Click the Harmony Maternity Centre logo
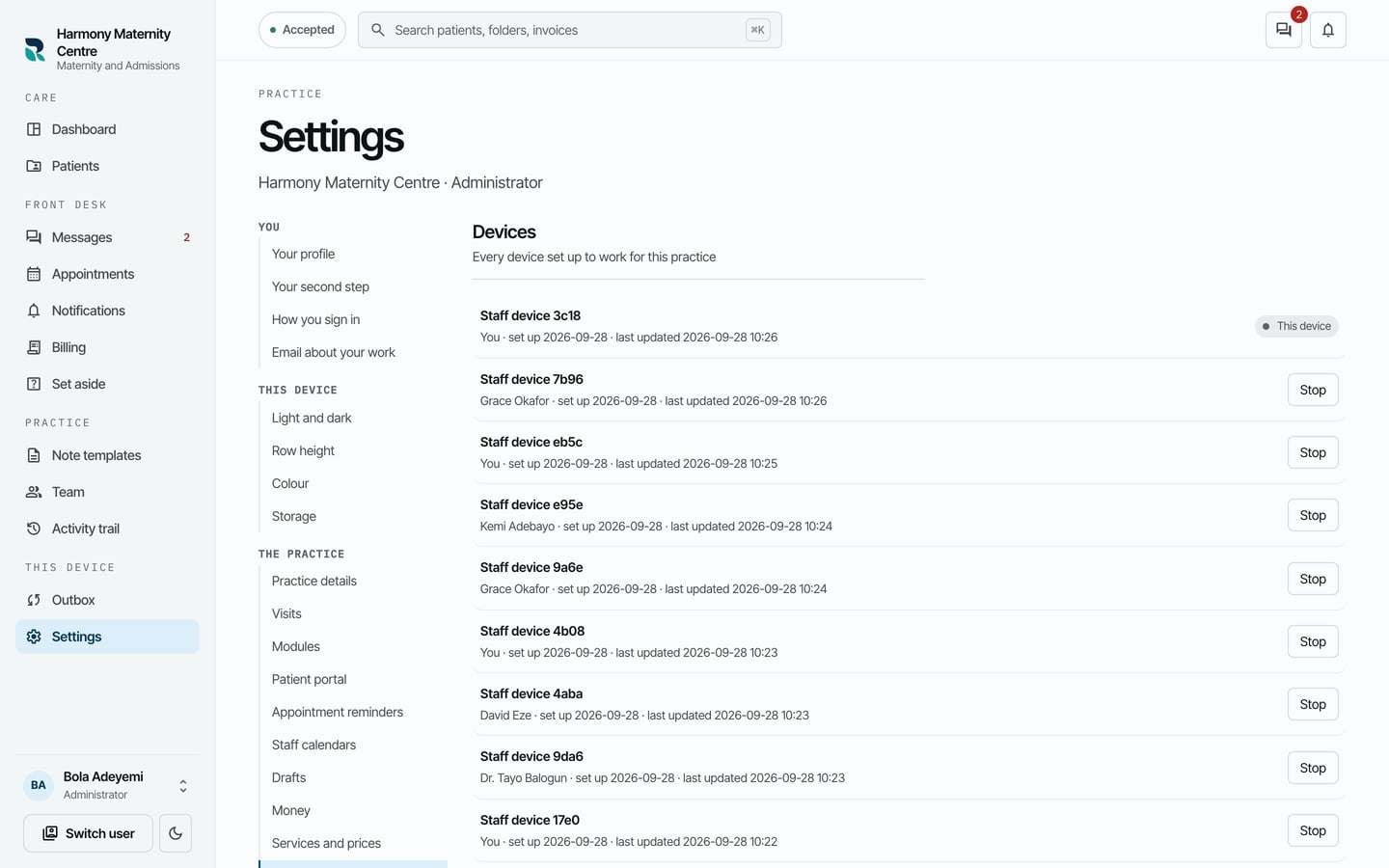The height and width of the screenshot is (868, 1389). 35,49
